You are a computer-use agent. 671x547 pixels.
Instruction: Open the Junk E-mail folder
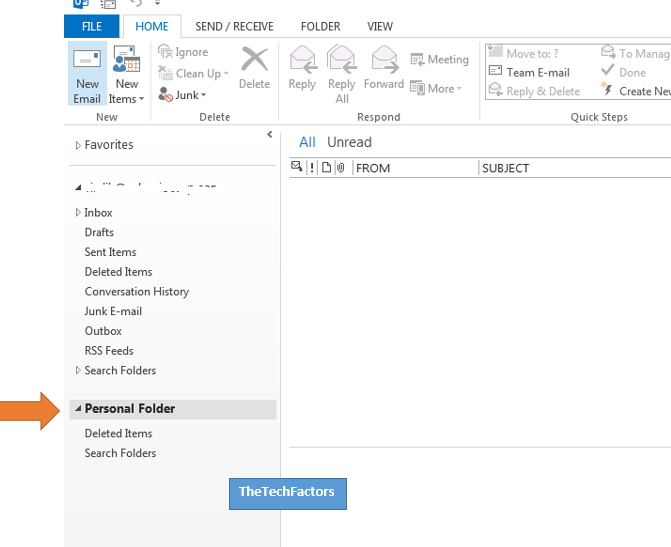coord(113,311)
